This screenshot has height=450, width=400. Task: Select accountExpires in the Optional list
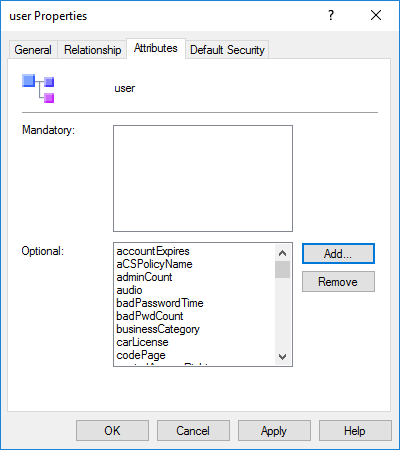(x=153, y=251)
